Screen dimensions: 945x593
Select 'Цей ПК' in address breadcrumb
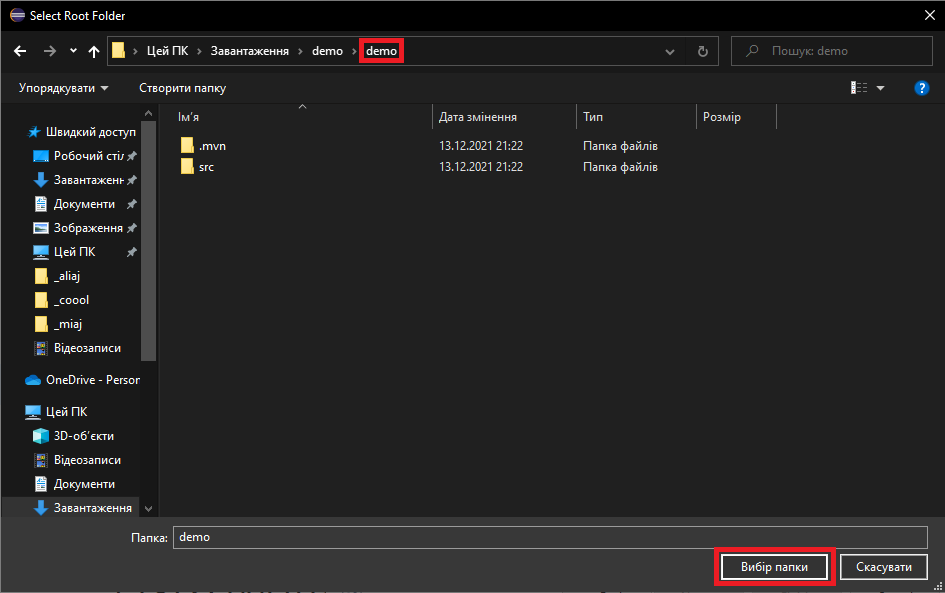point(168,51)
